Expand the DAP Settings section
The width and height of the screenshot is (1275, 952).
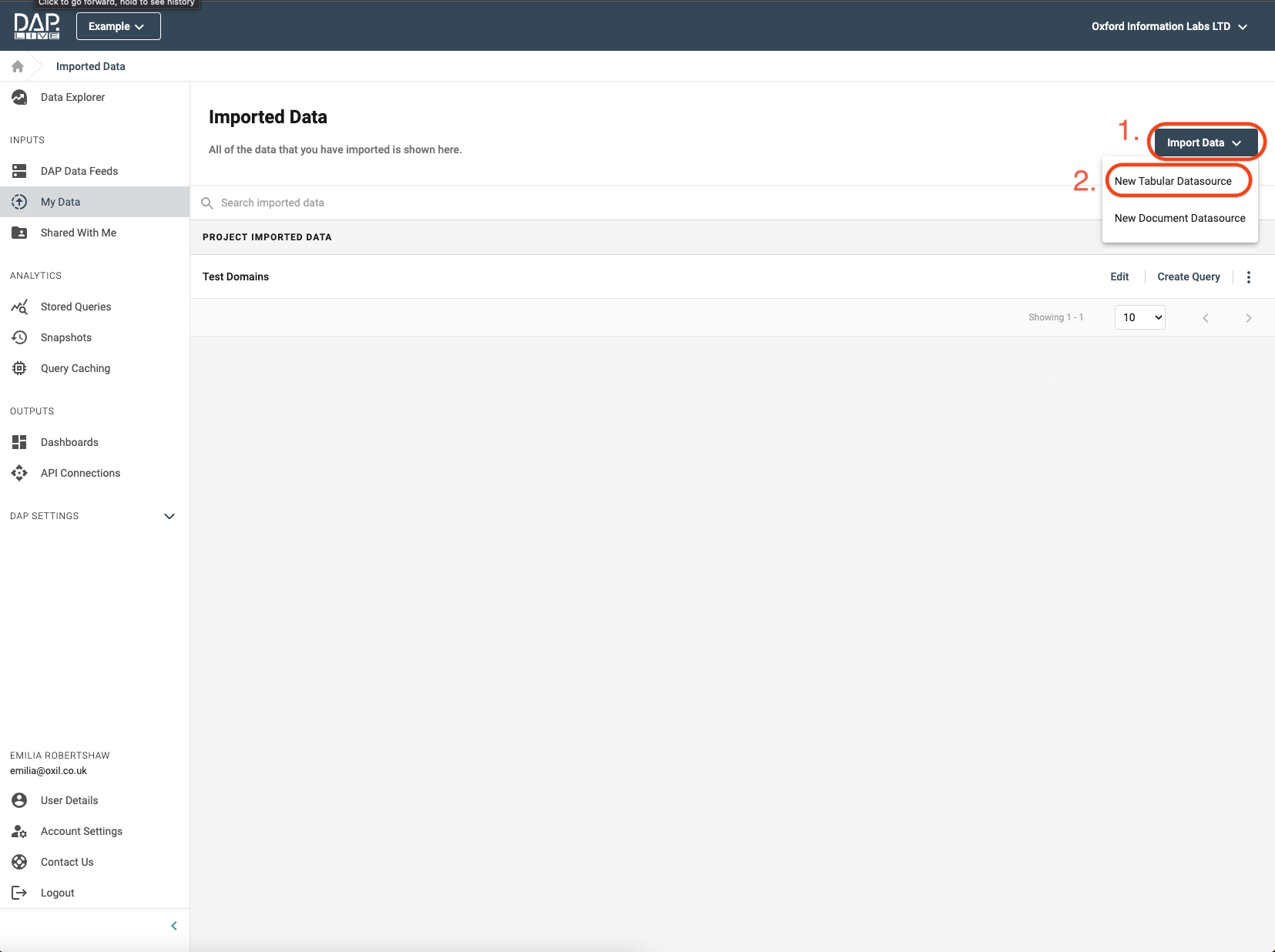(x=169, y=516)
